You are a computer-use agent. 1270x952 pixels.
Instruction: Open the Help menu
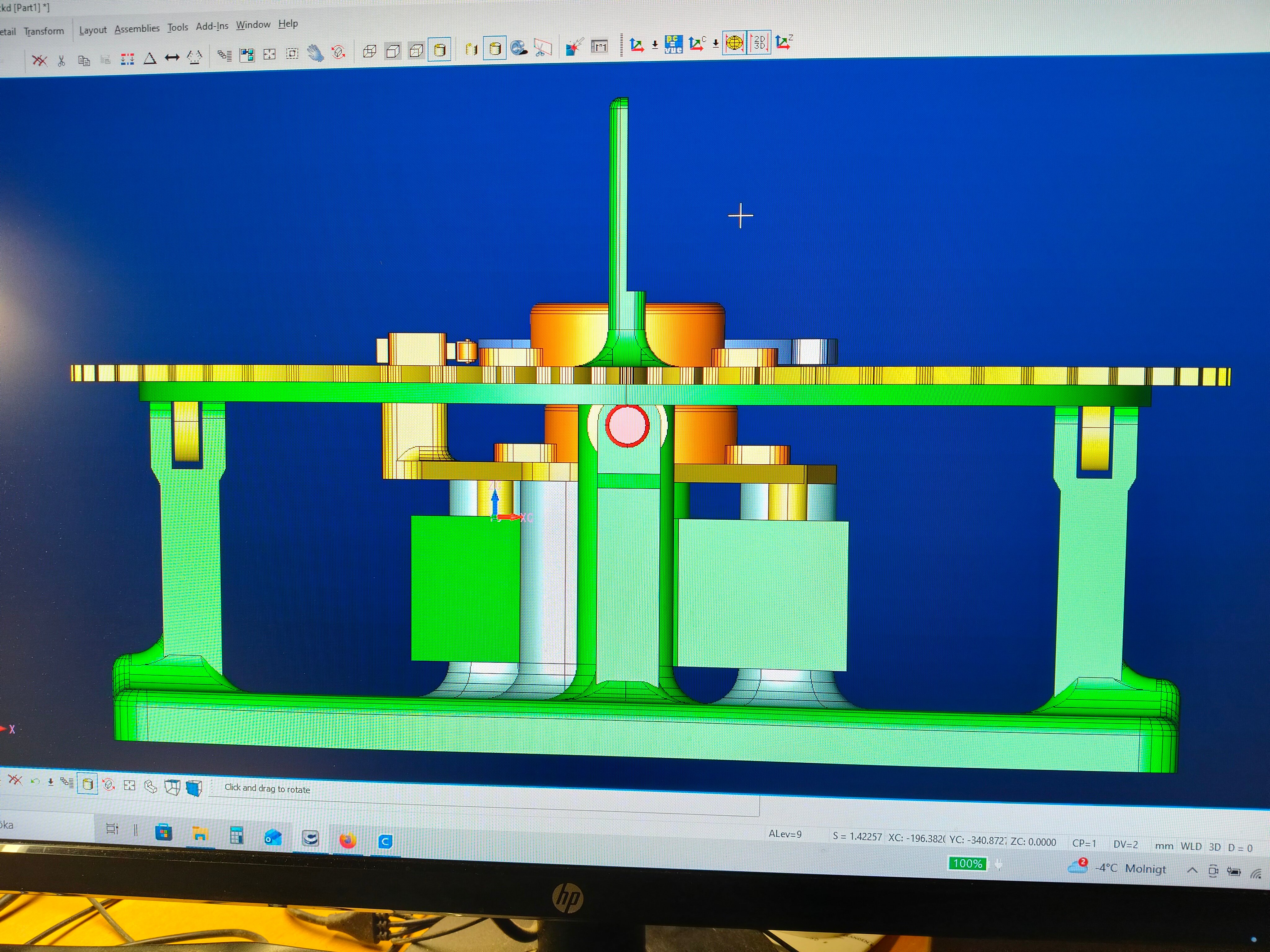(288, 24)
